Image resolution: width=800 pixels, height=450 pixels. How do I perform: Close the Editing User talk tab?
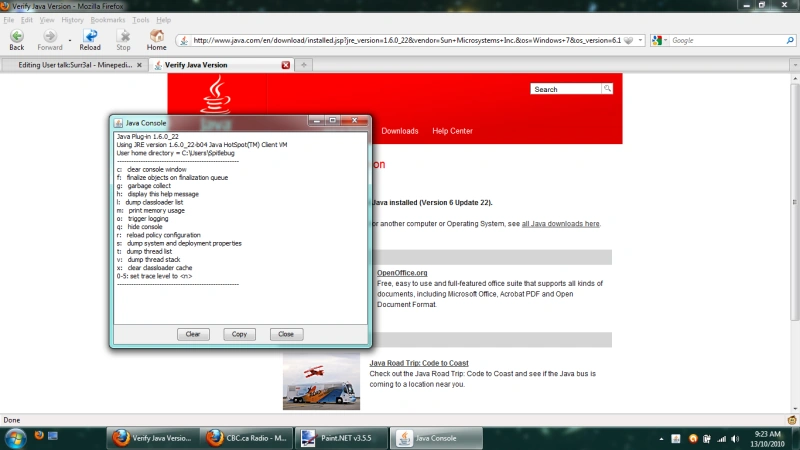tap(139, 65)
